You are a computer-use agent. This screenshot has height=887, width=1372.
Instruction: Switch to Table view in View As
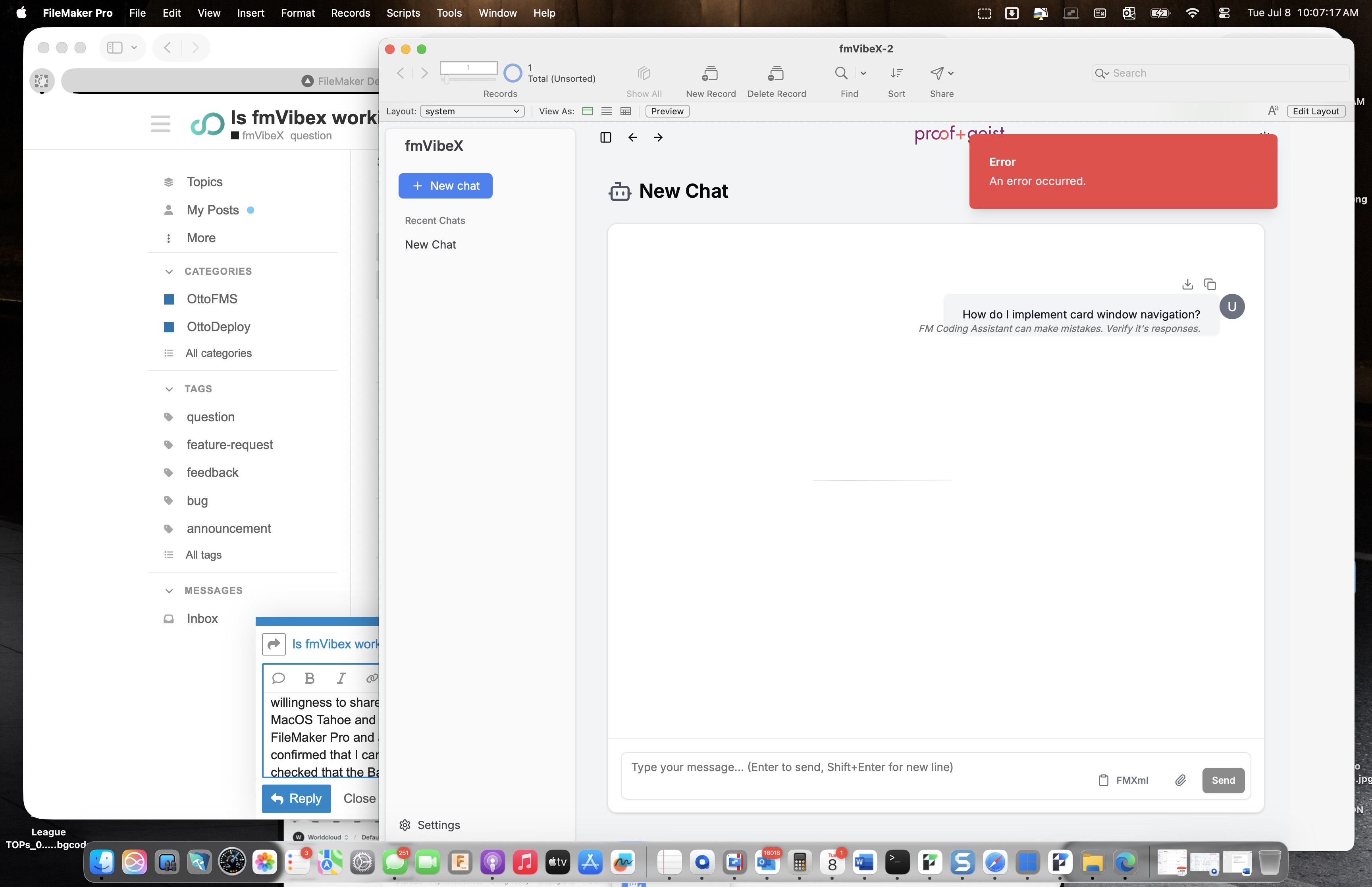click(625, 111)
